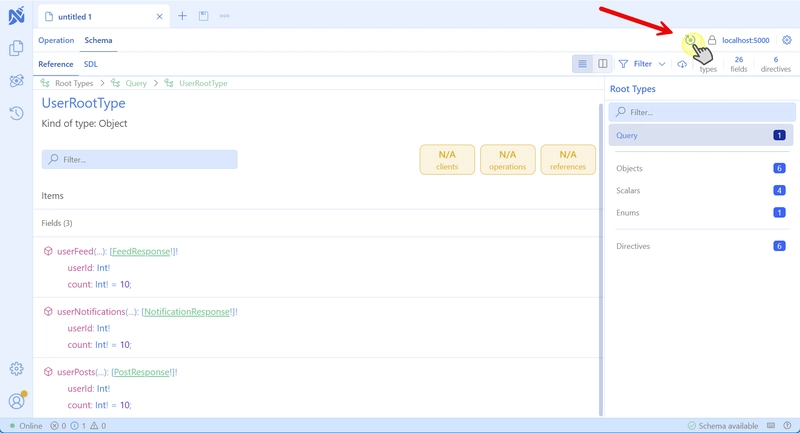Switch to the Operation tab
This screenshot has height=433, width=800.
(56, 40)
